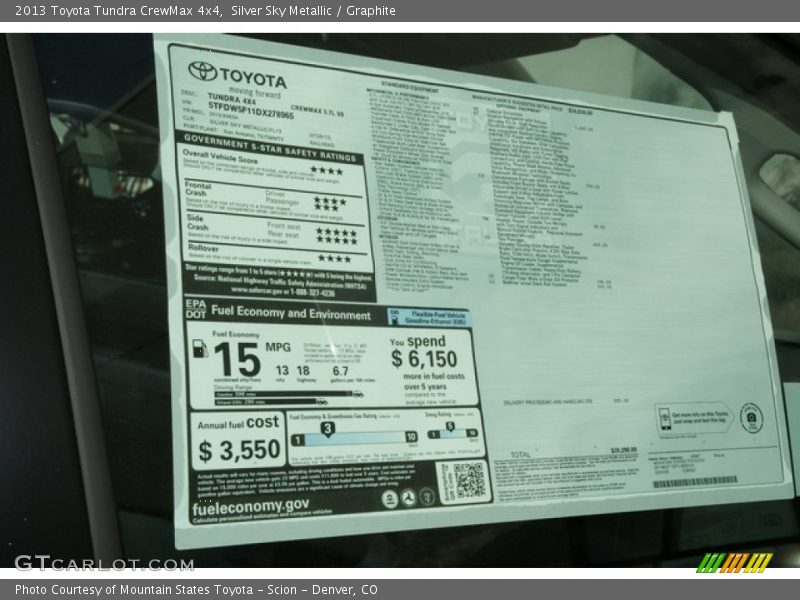Viewport: 800px width, 600px height.
Task: Click the '$ 6,150' you spend amount
Action: (424, 359)
